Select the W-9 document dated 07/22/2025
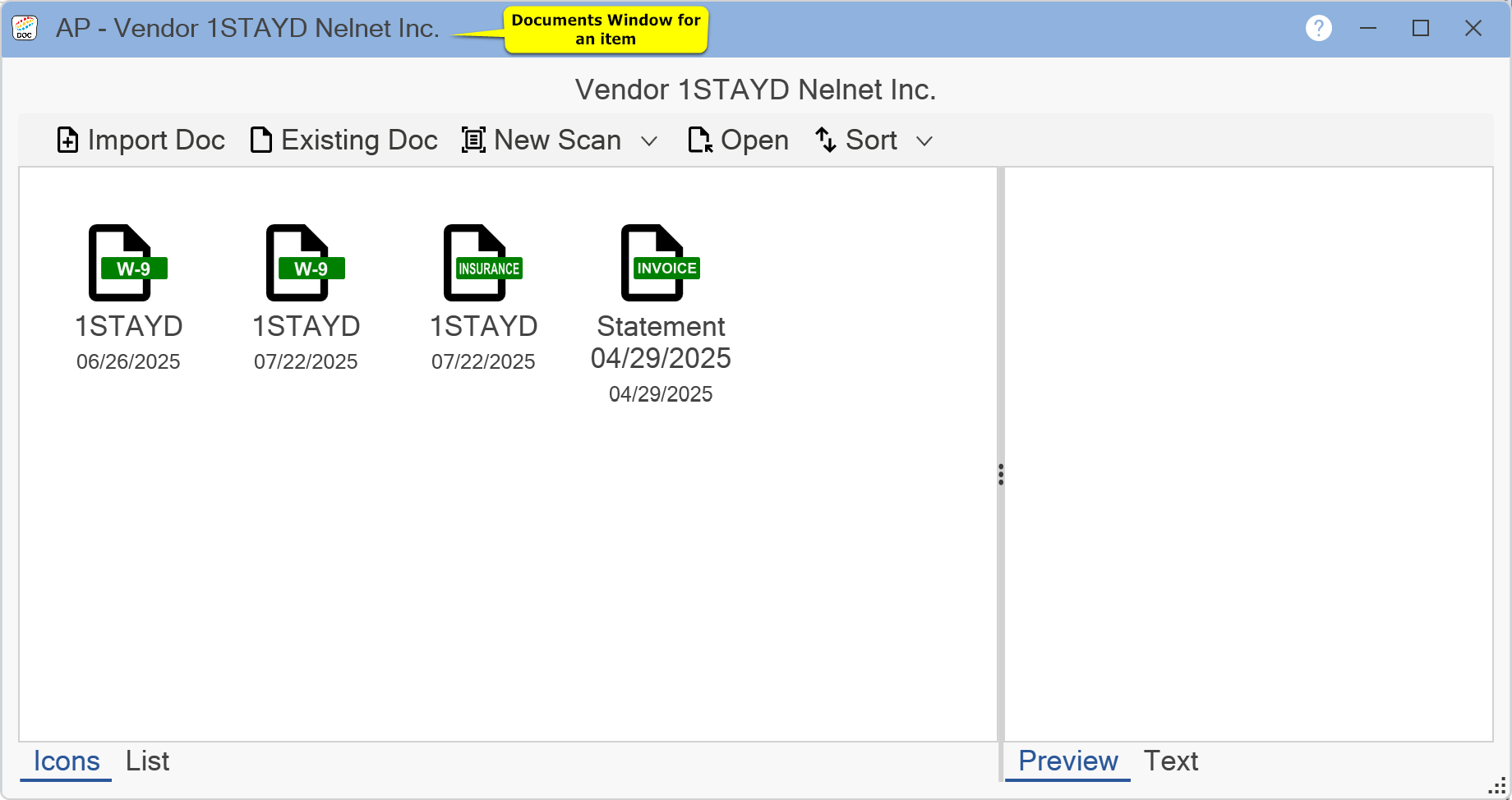The height and width of the screenshot is (800, 1512). (305, 263)
